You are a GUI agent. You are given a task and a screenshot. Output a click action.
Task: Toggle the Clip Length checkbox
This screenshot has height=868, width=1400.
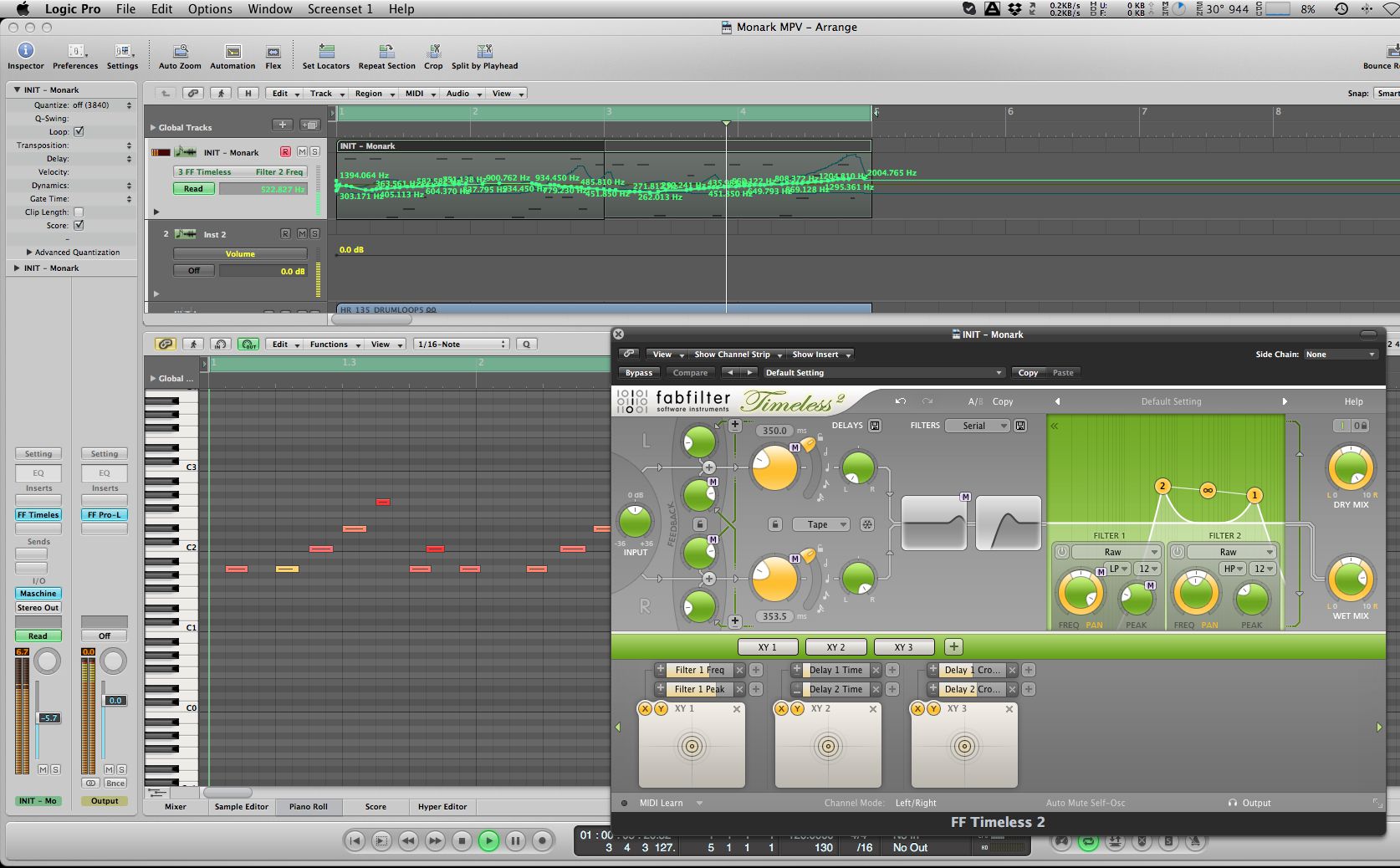click(79, 212)
